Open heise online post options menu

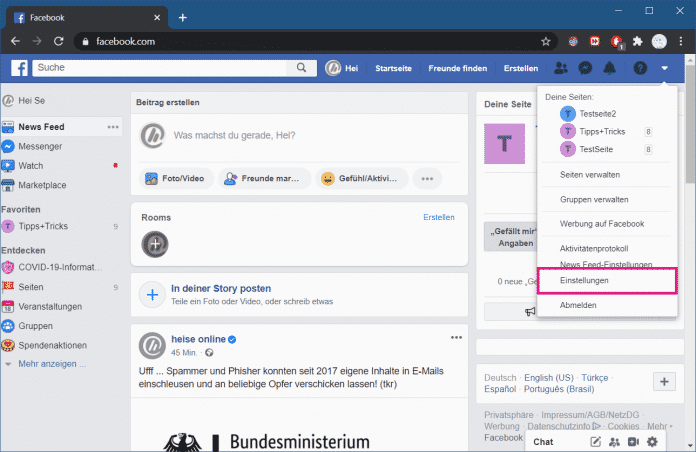click(x=457, y=337)
